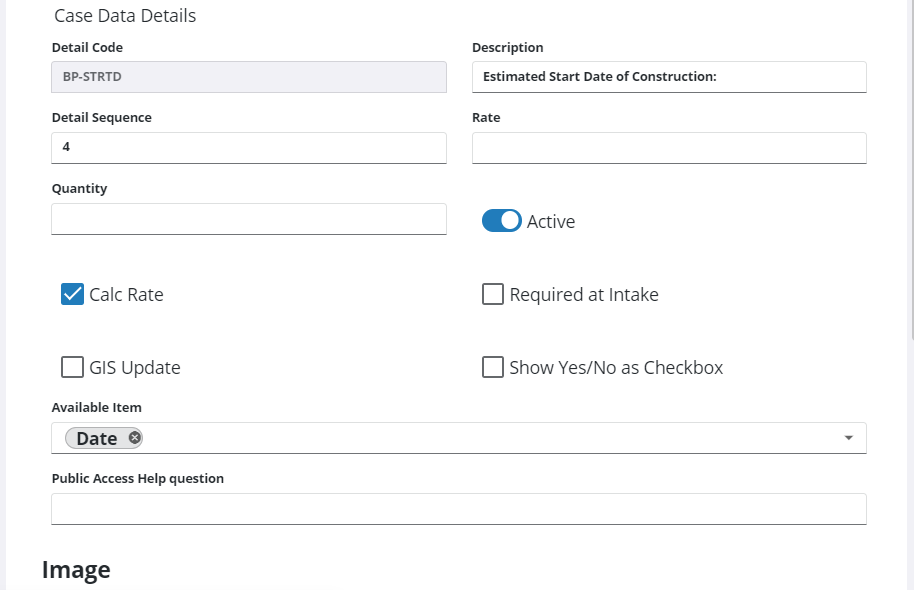Check the GIS Update checkbox
The height and width of the screenshot is (590, 914).
point(72,367)
